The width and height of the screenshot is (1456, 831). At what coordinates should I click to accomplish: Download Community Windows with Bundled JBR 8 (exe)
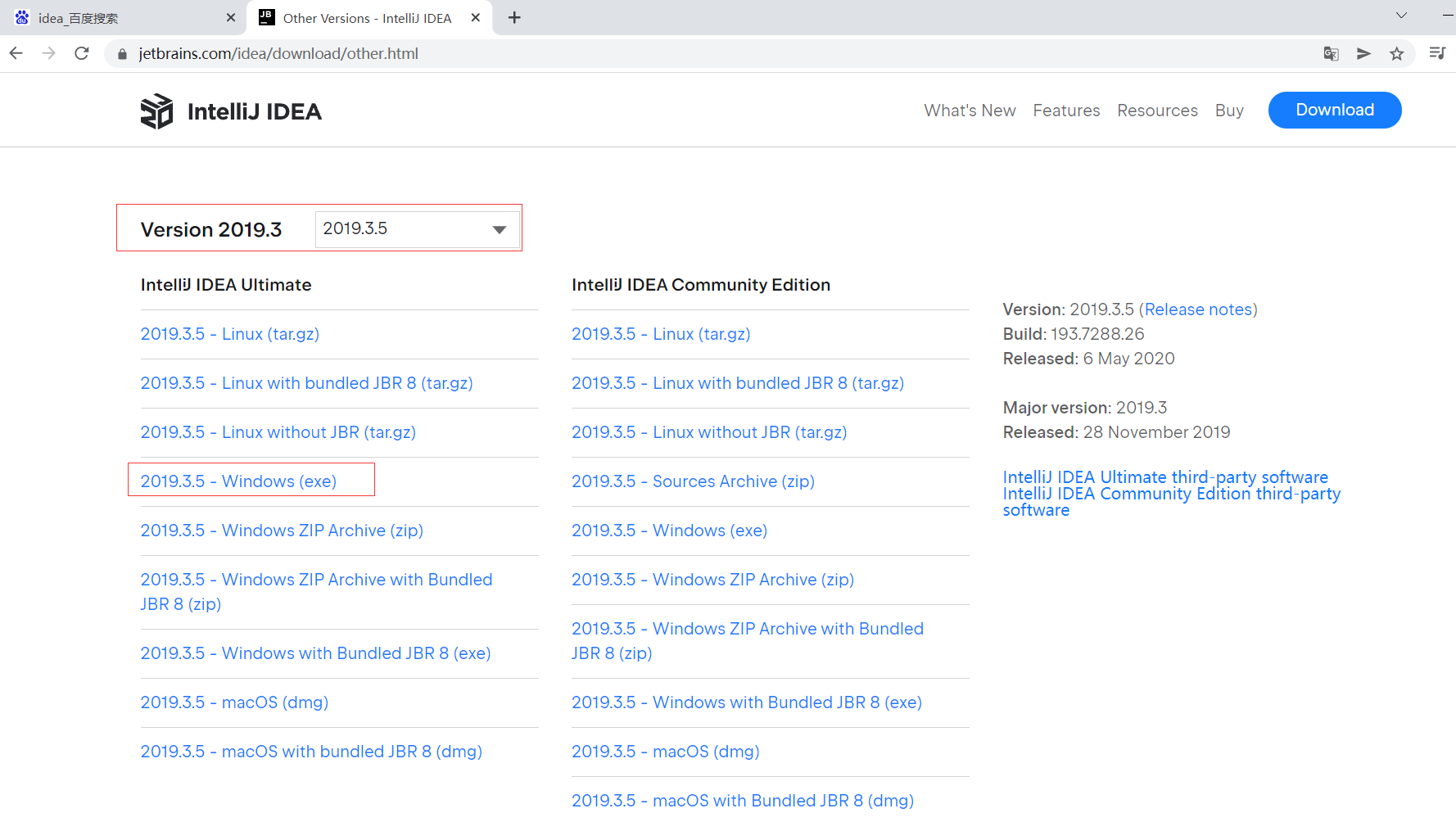tap(747, 702)
